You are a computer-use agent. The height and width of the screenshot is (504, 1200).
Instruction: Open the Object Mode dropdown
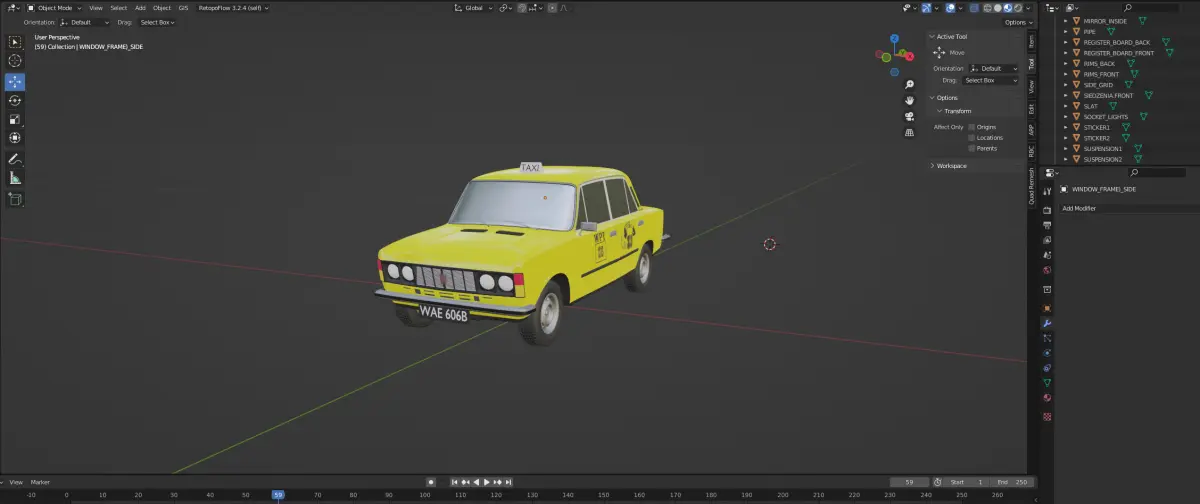pos(54,7)
